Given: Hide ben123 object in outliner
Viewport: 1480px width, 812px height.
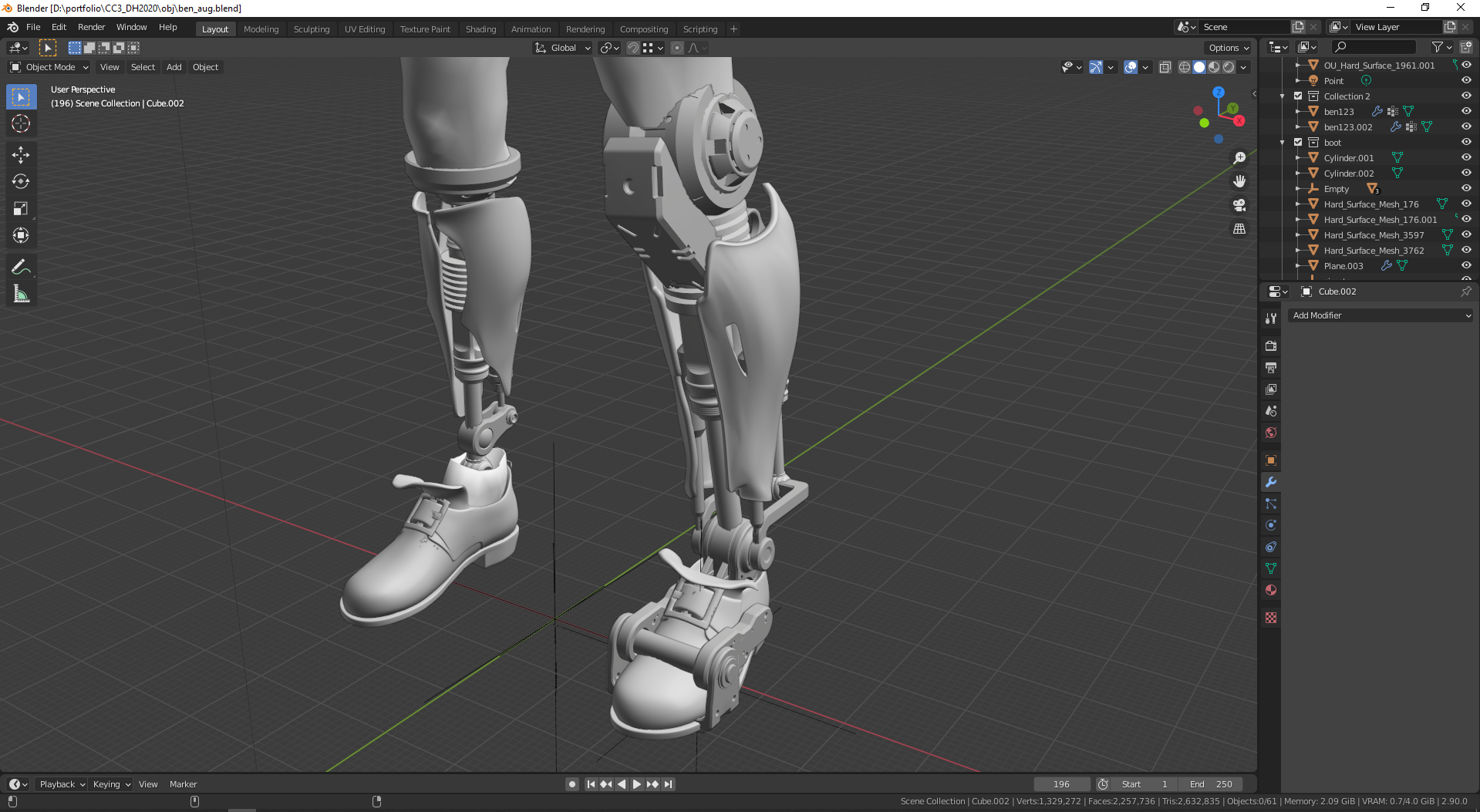Looking at the screenshot, I should [1466, 111].
